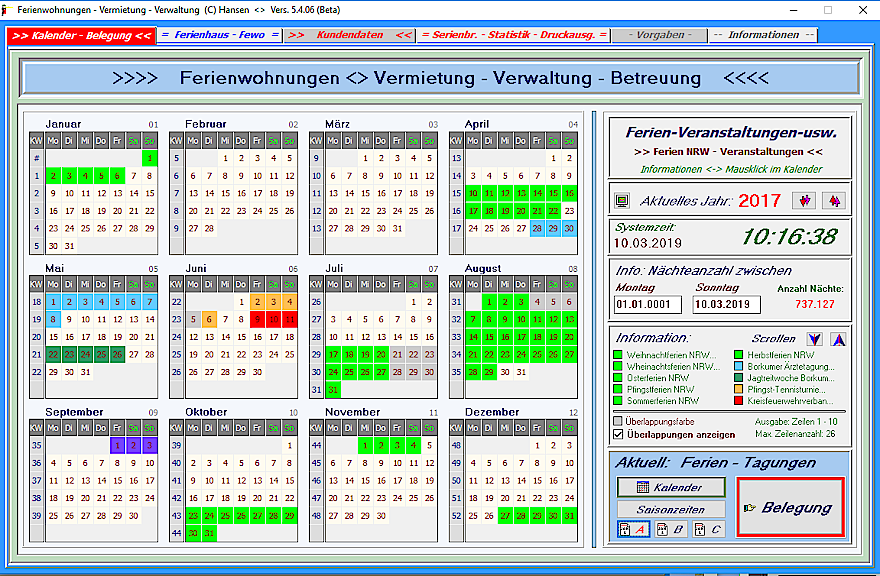Click the red Kreisfeuerwehrverband color swatch

coord(738,401)
